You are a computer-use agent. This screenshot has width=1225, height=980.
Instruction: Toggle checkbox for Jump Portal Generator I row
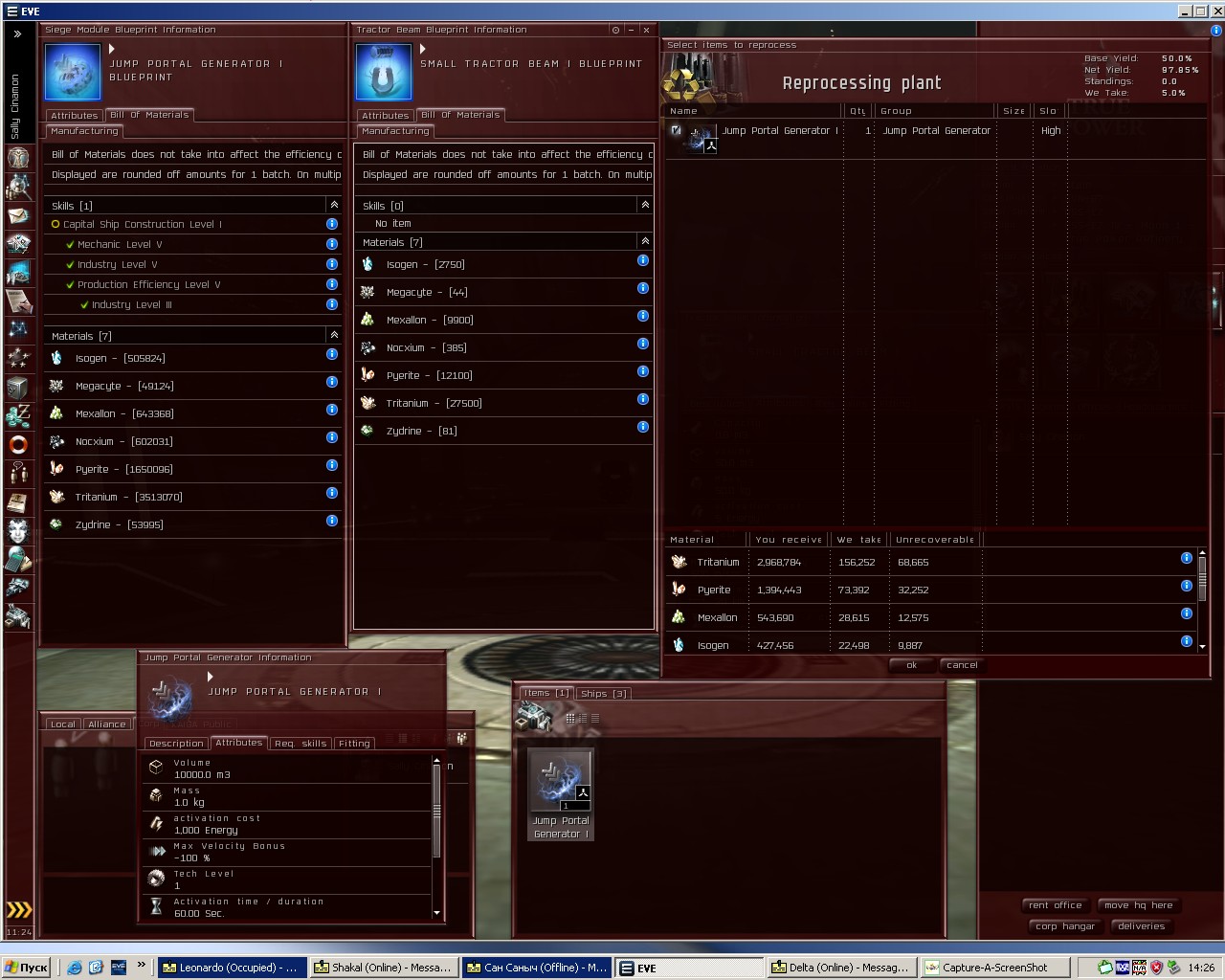(676, 130)
